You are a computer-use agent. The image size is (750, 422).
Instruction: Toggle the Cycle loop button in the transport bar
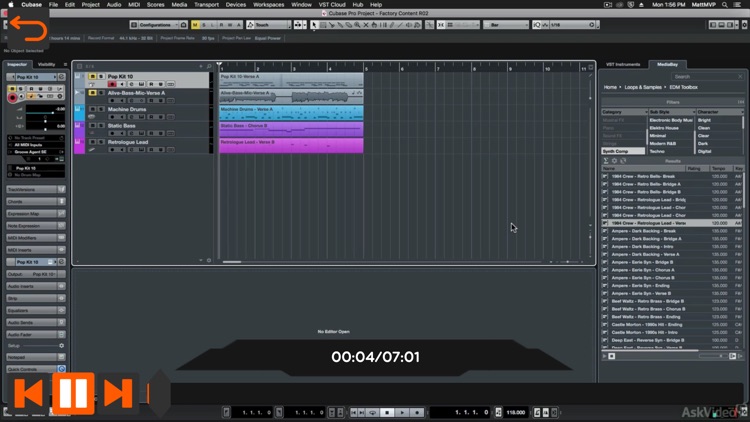373,412
